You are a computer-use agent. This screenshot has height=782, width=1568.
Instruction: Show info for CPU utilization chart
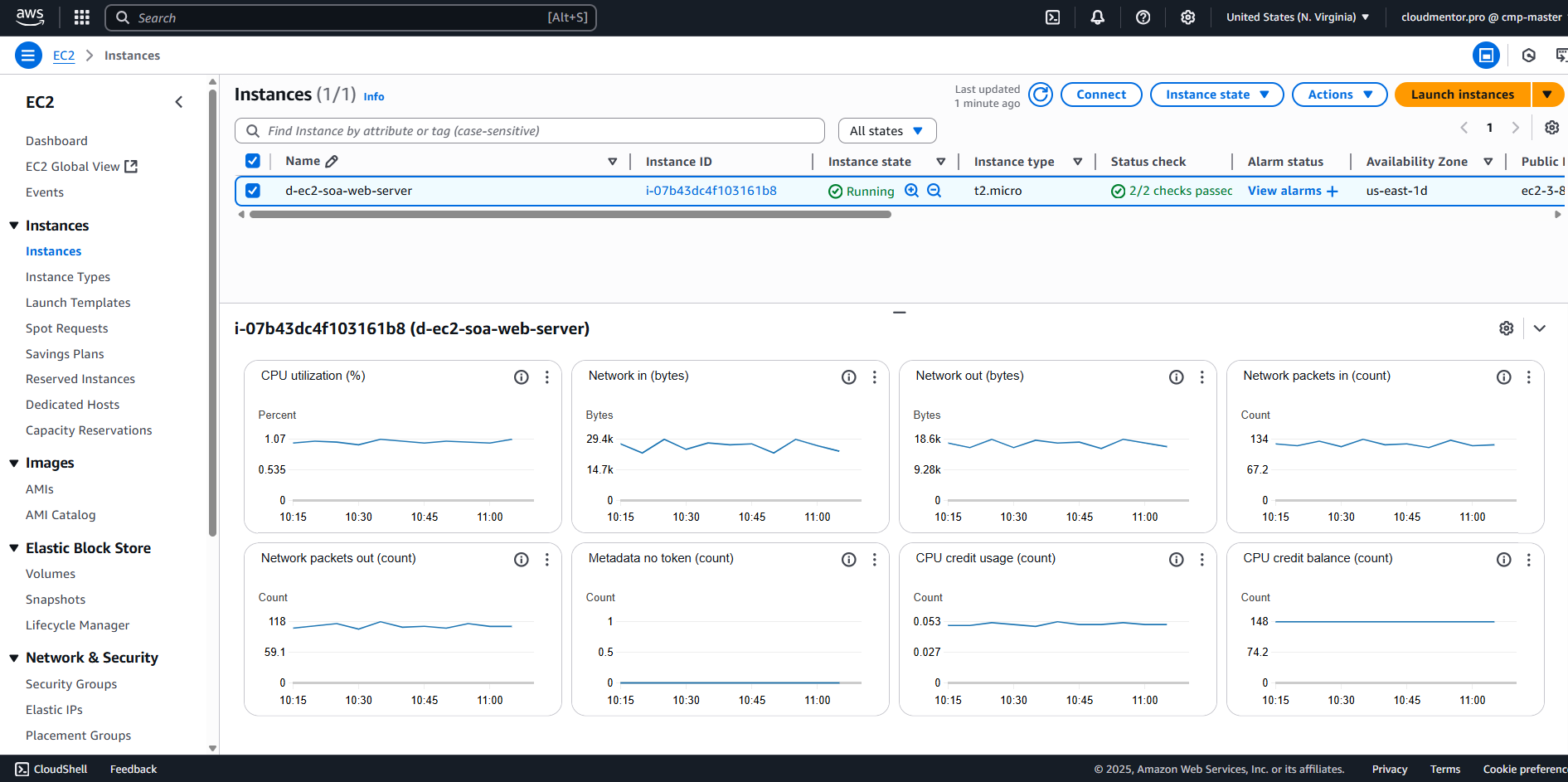tap(521, 377)
